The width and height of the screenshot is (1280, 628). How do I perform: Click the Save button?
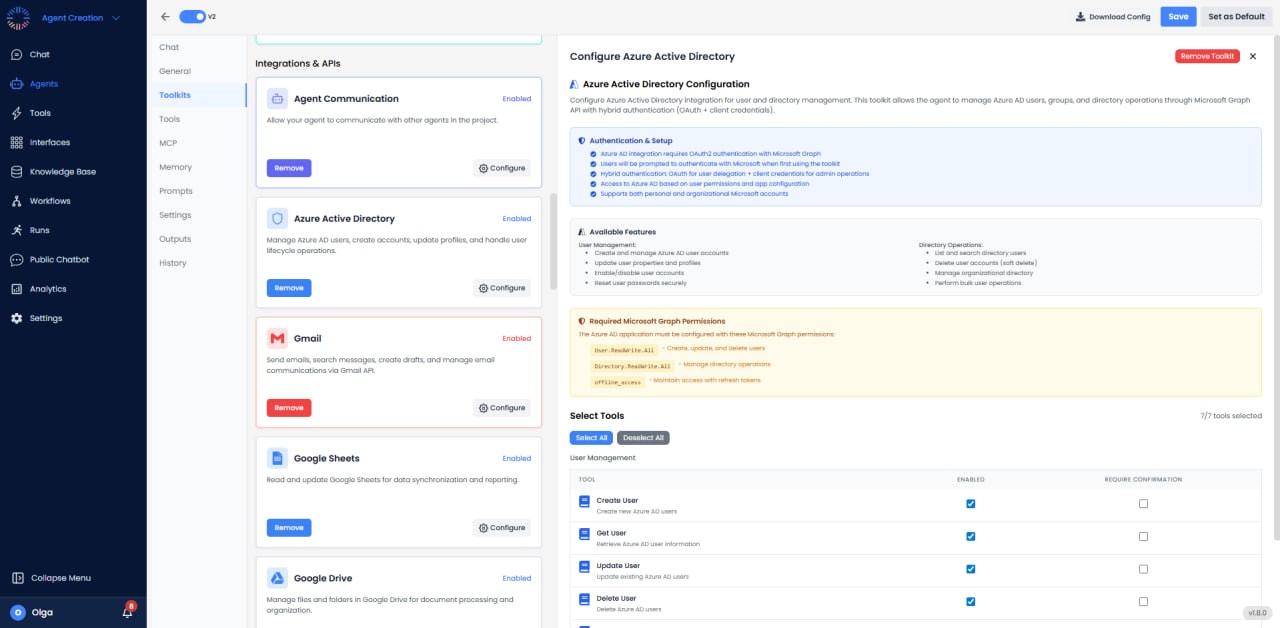pyautogui.click(x=1179, y=16)
